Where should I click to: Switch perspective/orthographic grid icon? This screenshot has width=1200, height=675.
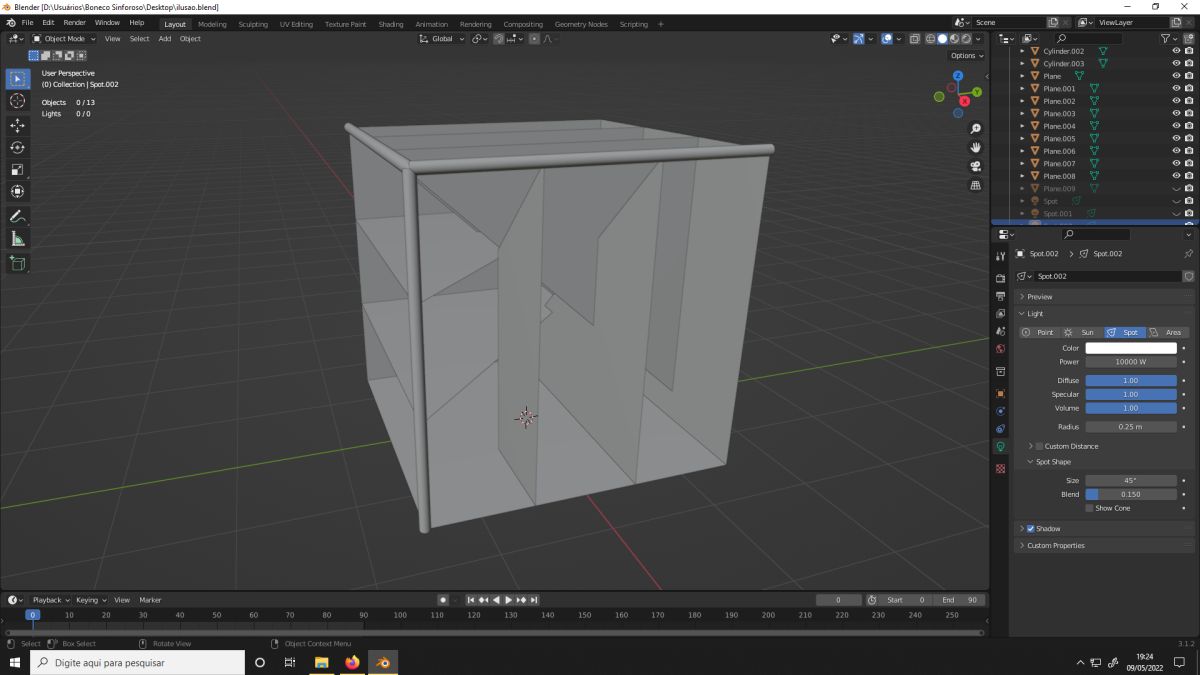[x=976, y=185]
